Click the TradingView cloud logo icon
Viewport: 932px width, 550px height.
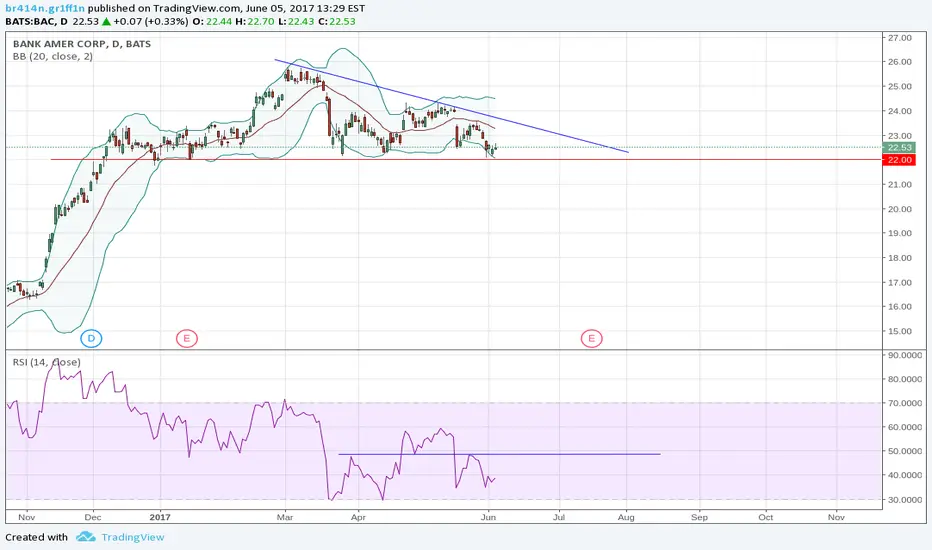coord(86,537)
